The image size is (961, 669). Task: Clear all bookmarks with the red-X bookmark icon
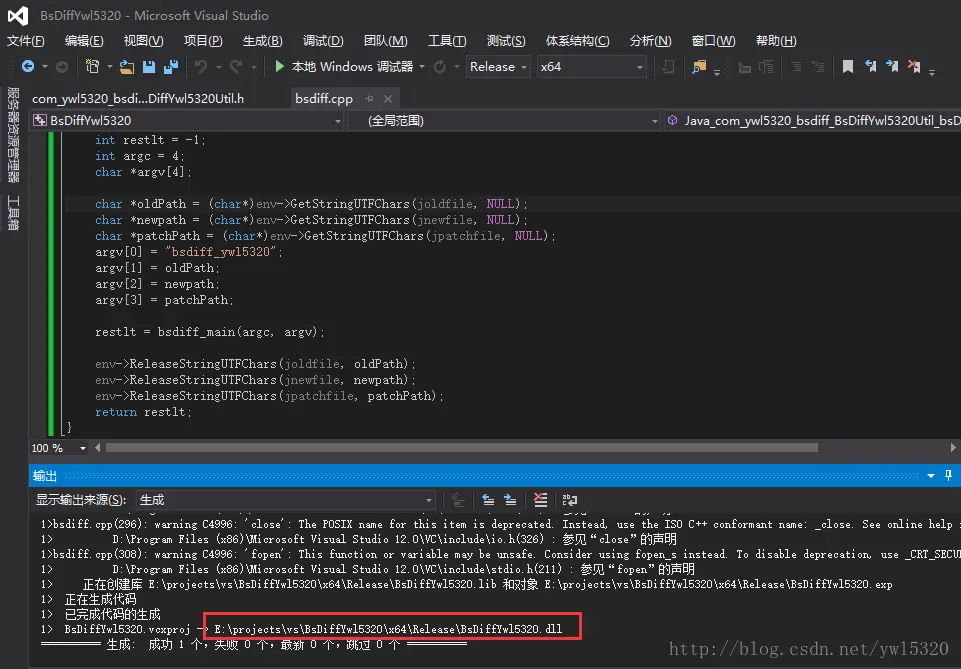914,66
